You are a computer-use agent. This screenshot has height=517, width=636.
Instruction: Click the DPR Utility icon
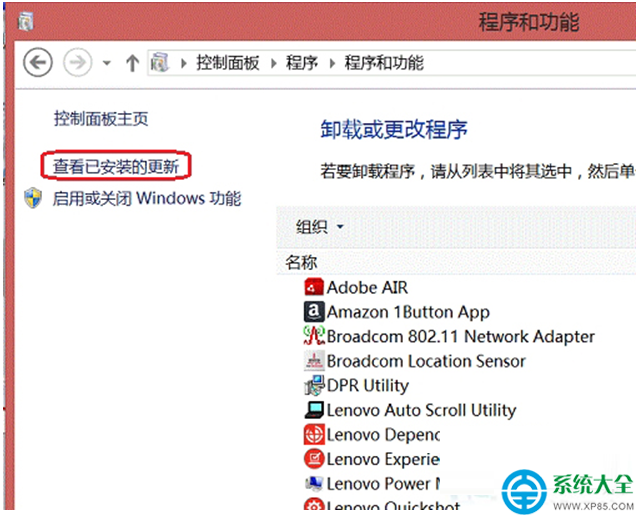(x=314, y=385)
